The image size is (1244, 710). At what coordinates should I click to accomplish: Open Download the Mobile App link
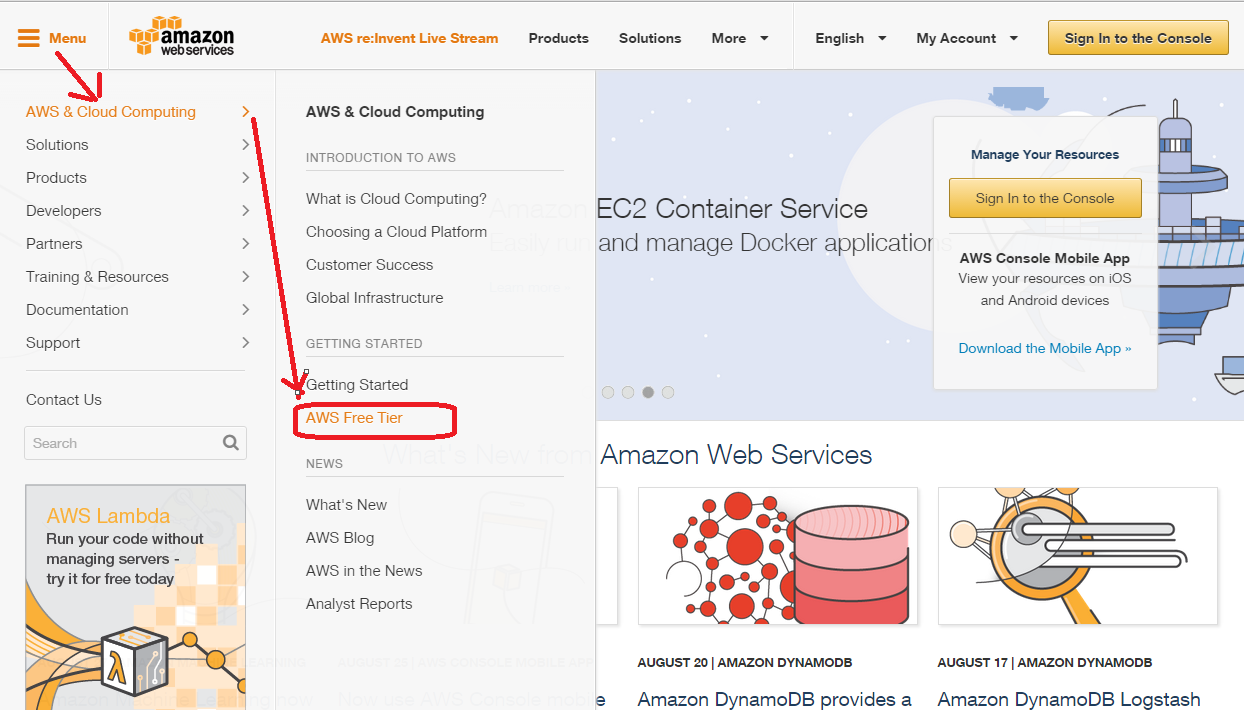pyautogui.click(x=1045, y=348)
